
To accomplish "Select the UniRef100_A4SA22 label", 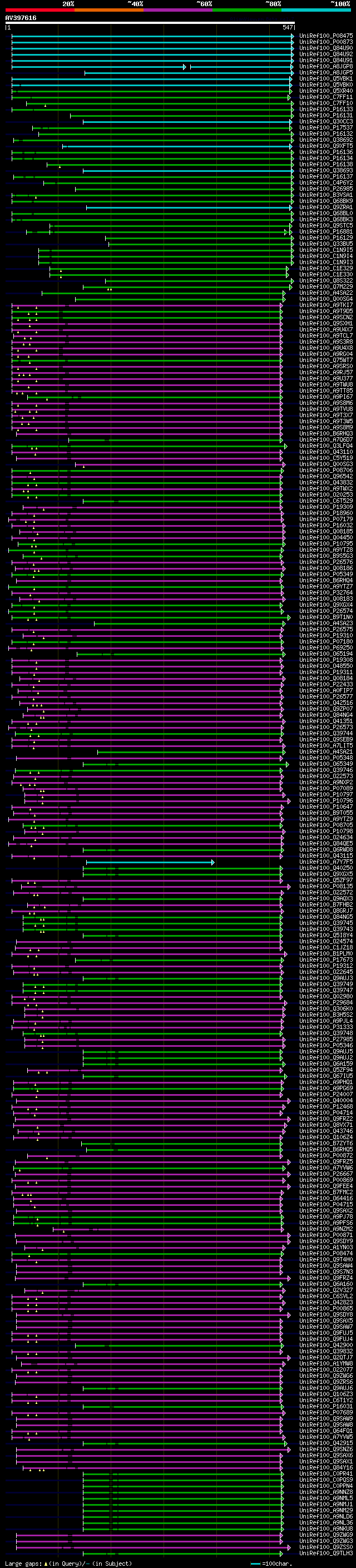I will pos(325,293).
